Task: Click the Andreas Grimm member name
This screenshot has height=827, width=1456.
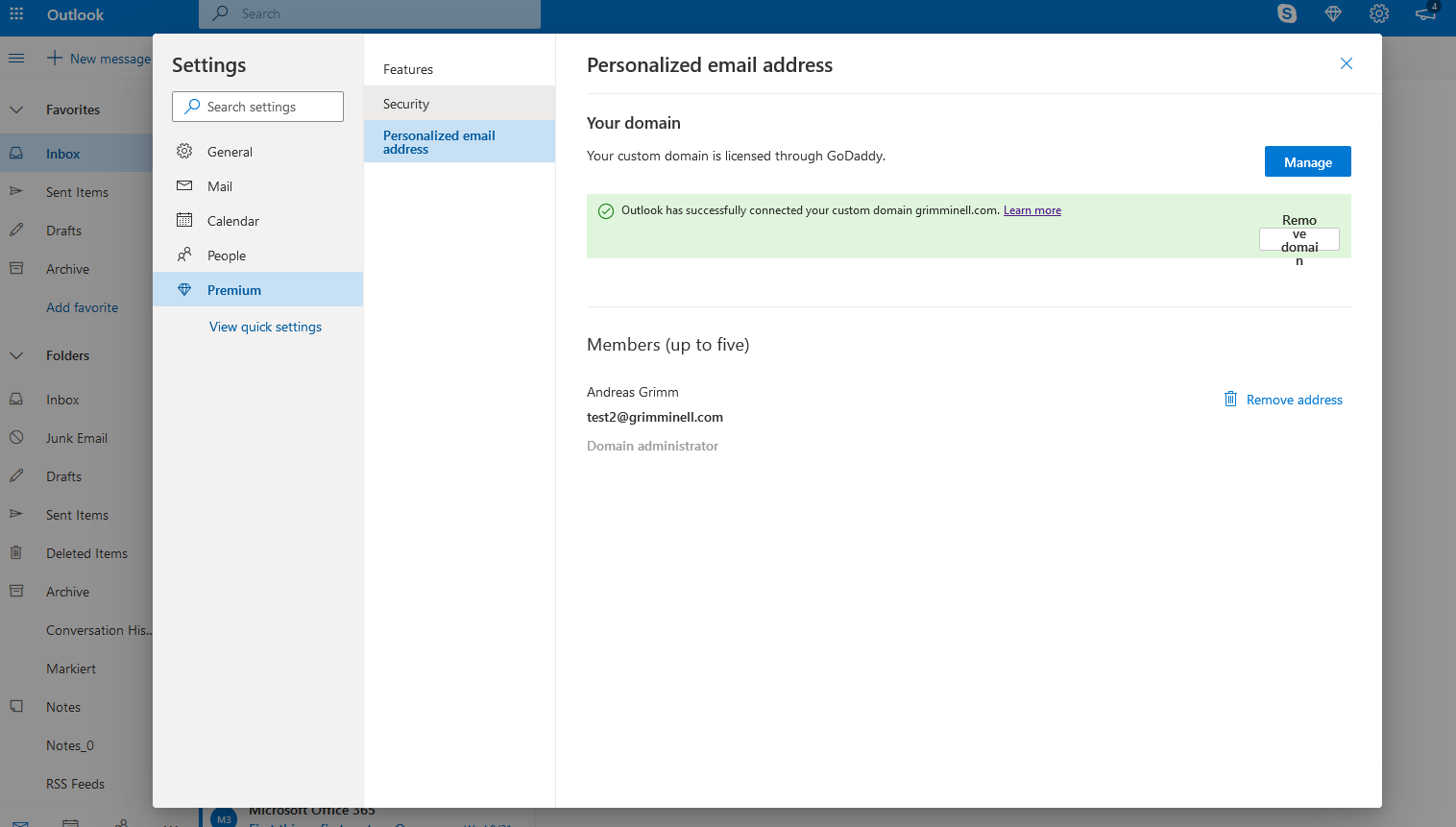Action: click(x=633, y=392)
